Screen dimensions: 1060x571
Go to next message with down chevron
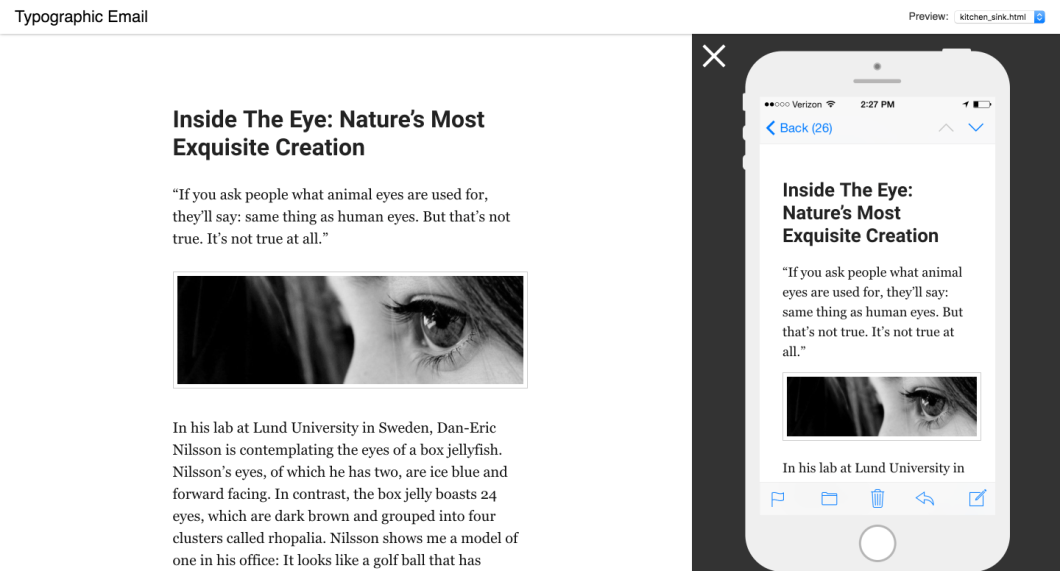pyautogui.click(x=975, y=128)
